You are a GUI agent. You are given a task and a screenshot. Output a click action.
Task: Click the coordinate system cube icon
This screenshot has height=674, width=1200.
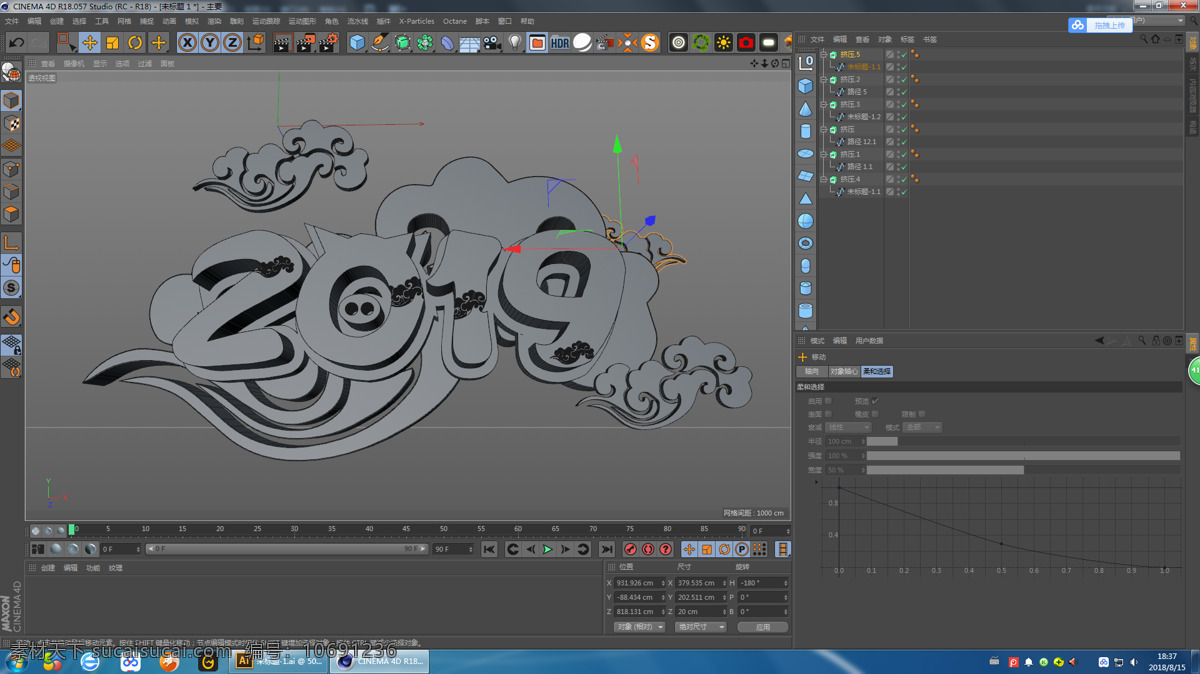(x=256, y=42)
